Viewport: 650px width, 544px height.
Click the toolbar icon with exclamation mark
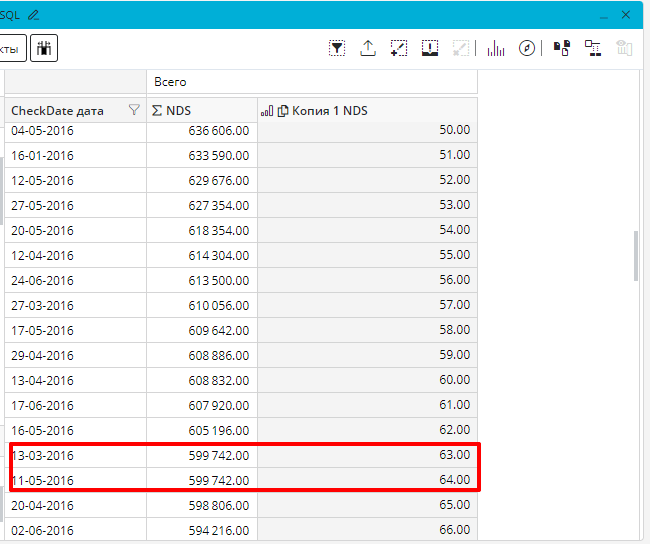click(430, 48)
